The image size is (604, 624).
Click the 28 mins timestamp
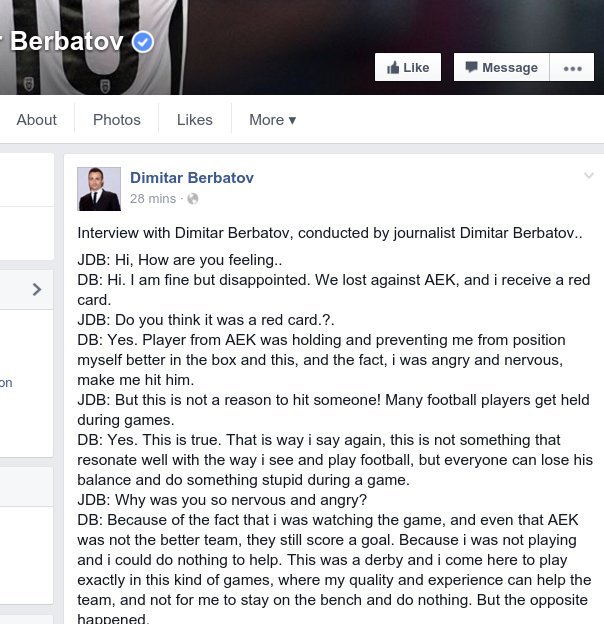pyautogui.click(x=152, y=199)
